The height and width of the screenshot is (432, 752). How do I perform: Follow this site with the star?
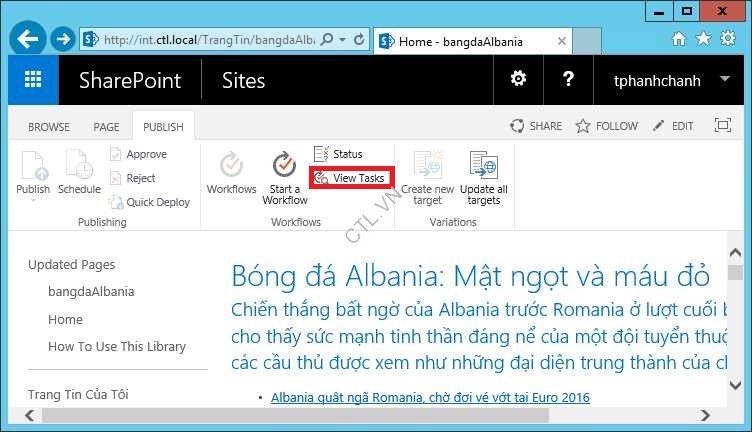tap(606, 126)
